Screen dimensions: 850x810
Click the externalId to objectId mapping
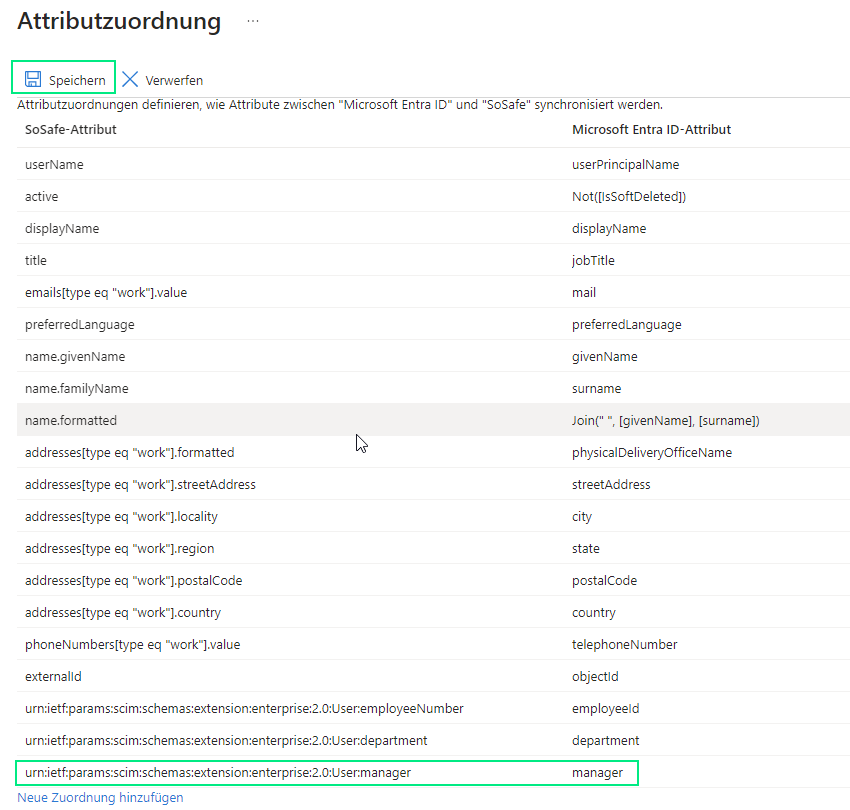coord(53,677)
